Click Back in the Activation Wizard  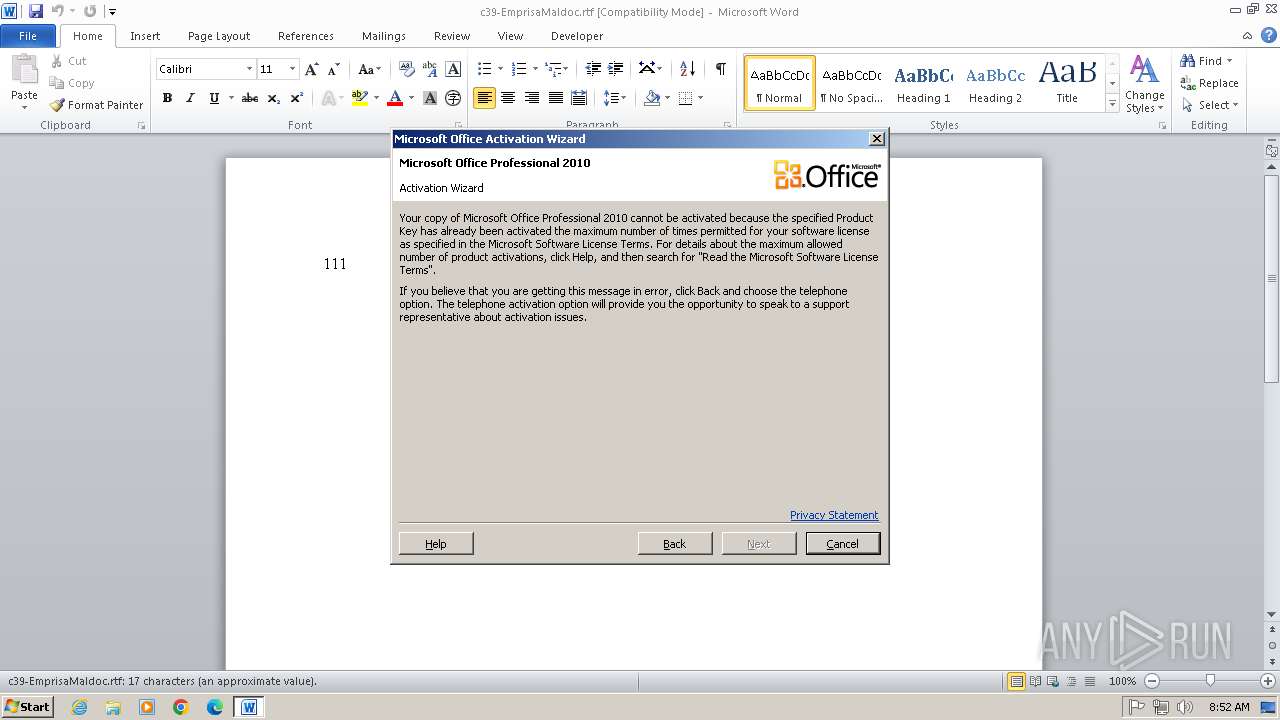pyautogui.click(x=675, y=543)
